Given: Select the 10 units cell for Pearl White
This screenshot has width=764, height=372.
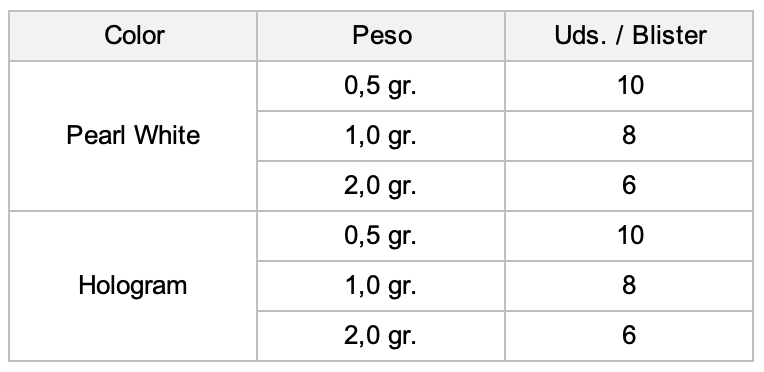Looking at the screenshot, I should pos(630,86).
